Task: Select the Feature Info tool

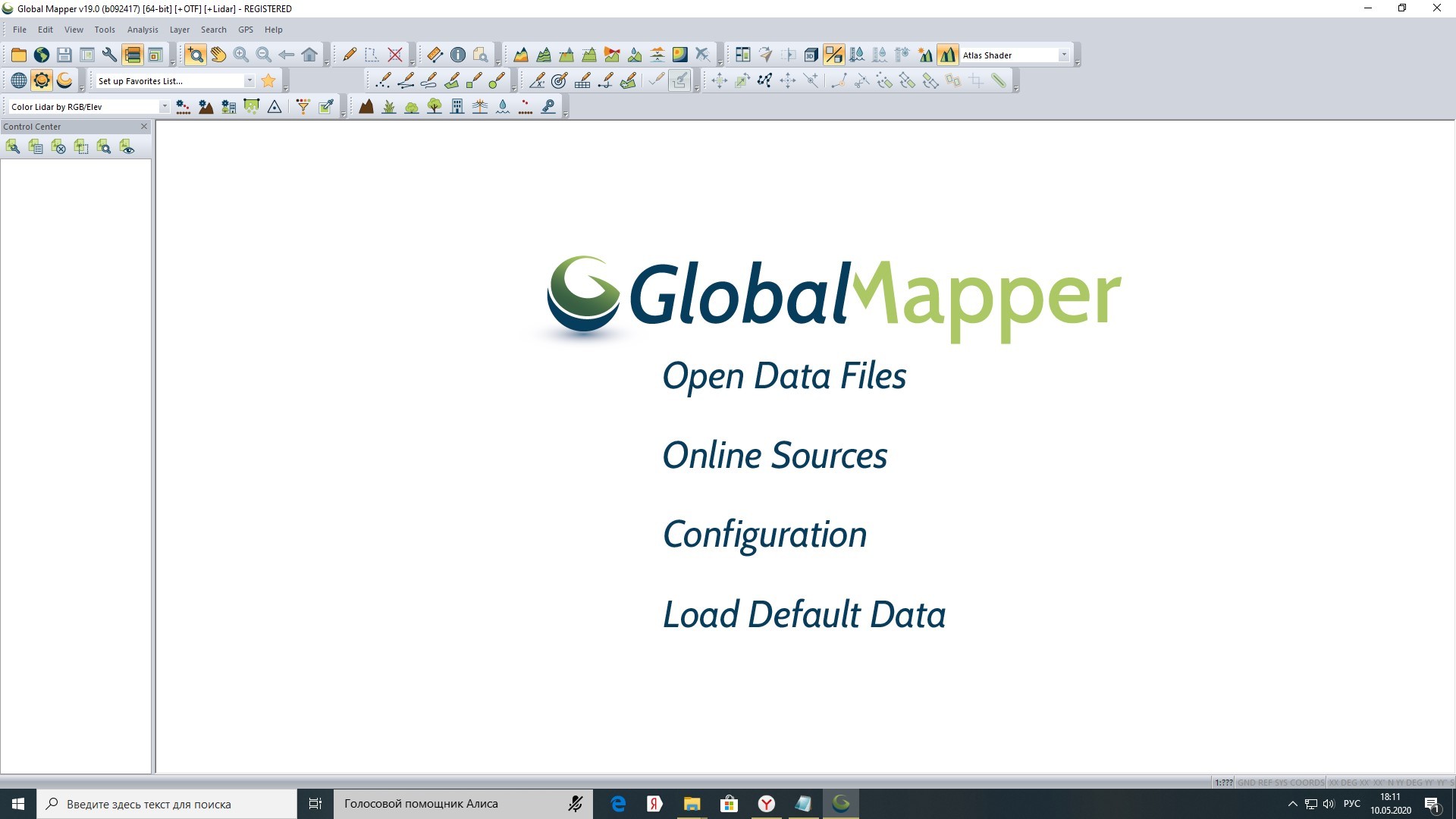Action: pos(458,55)
